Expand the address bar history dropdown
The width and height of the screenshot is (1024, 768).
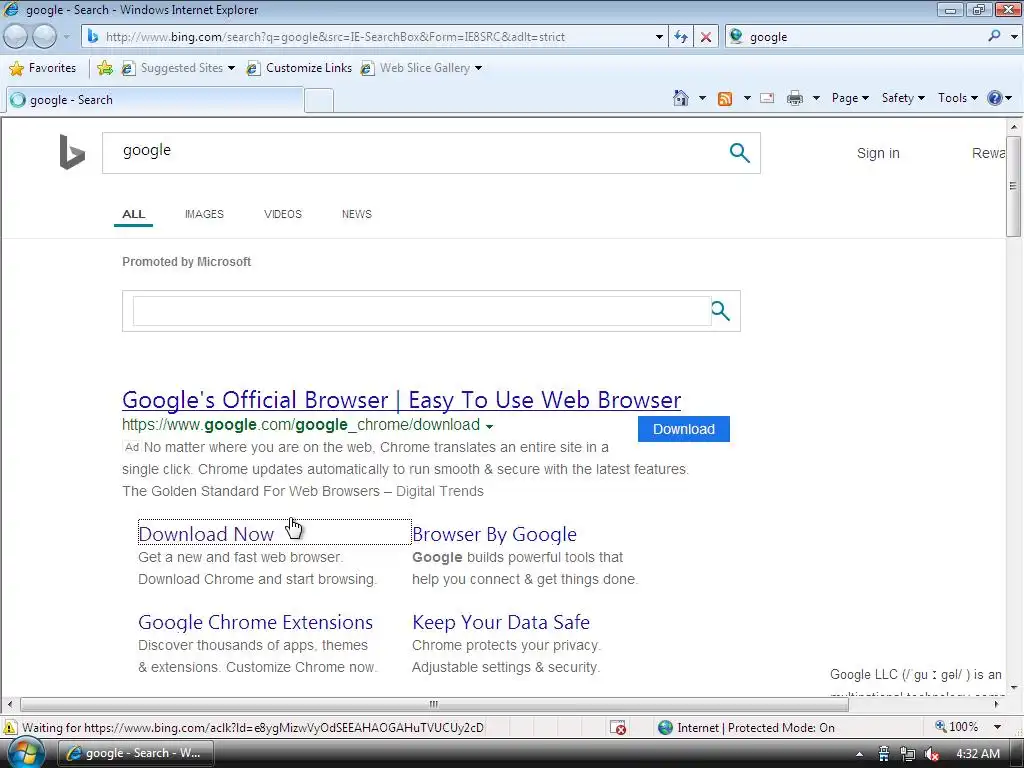tap(659, 37)
